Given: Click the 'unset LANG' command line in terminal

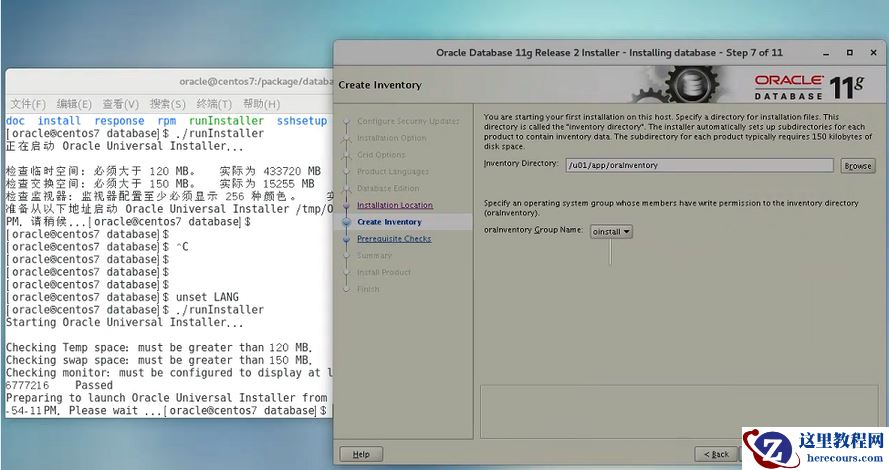Looking at the screenshot, I should pyautogui.click(x=208, y=297).
